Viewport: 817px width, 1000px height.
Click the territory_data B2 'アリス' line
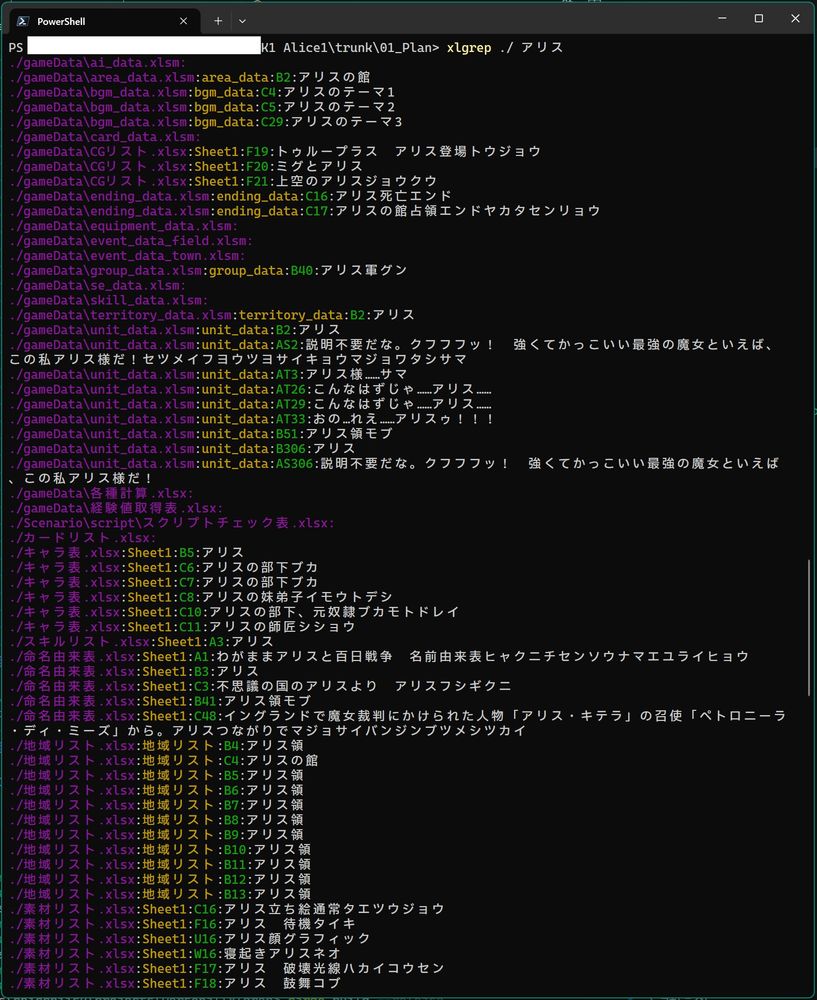pos(212,314)
